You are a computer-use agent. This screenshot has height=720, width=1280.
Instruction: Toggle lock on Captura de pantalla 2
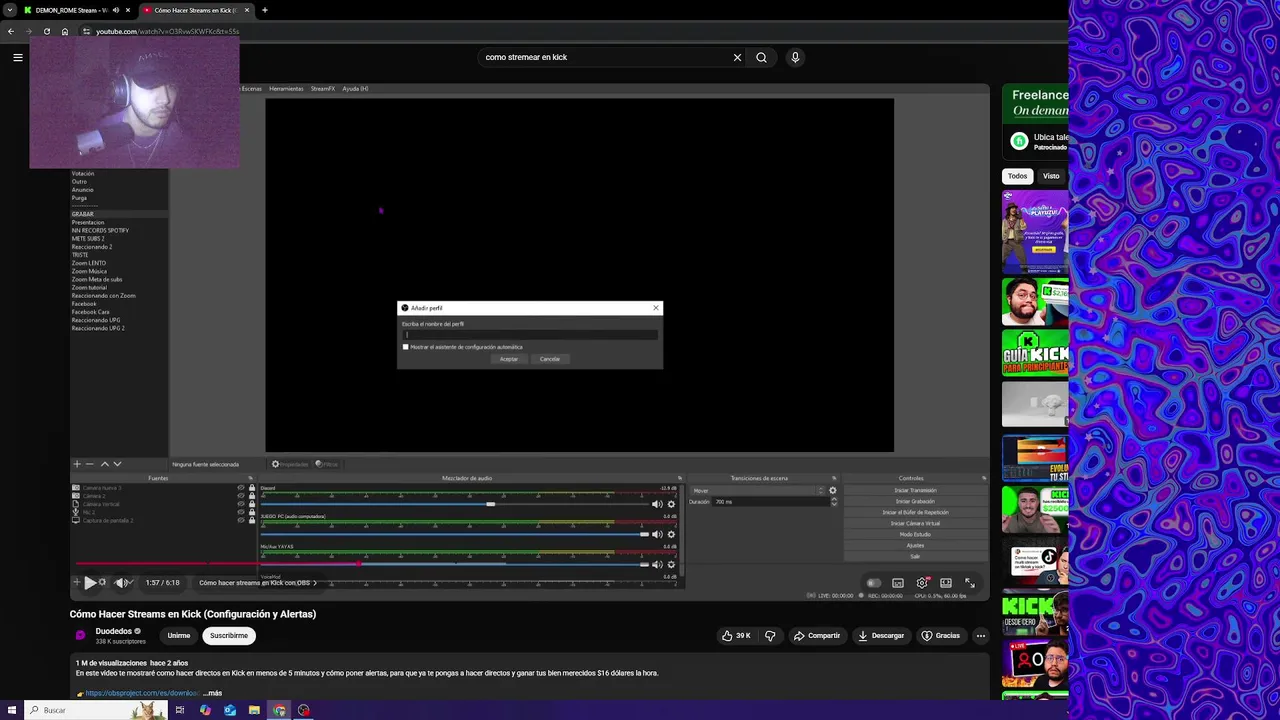coord(252,520)
